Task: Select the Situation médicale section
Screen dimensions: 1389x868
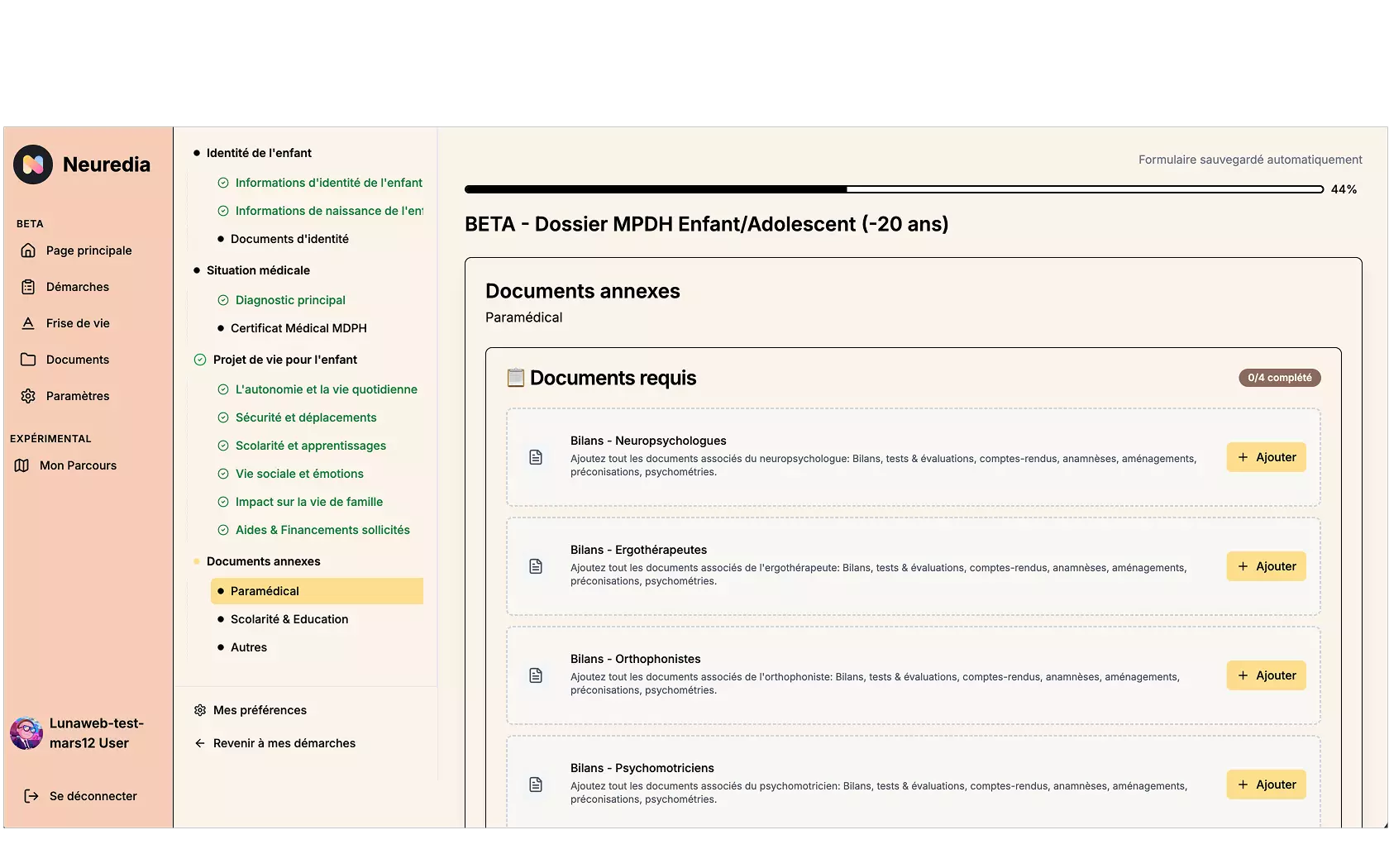Action: click(258, 270)
